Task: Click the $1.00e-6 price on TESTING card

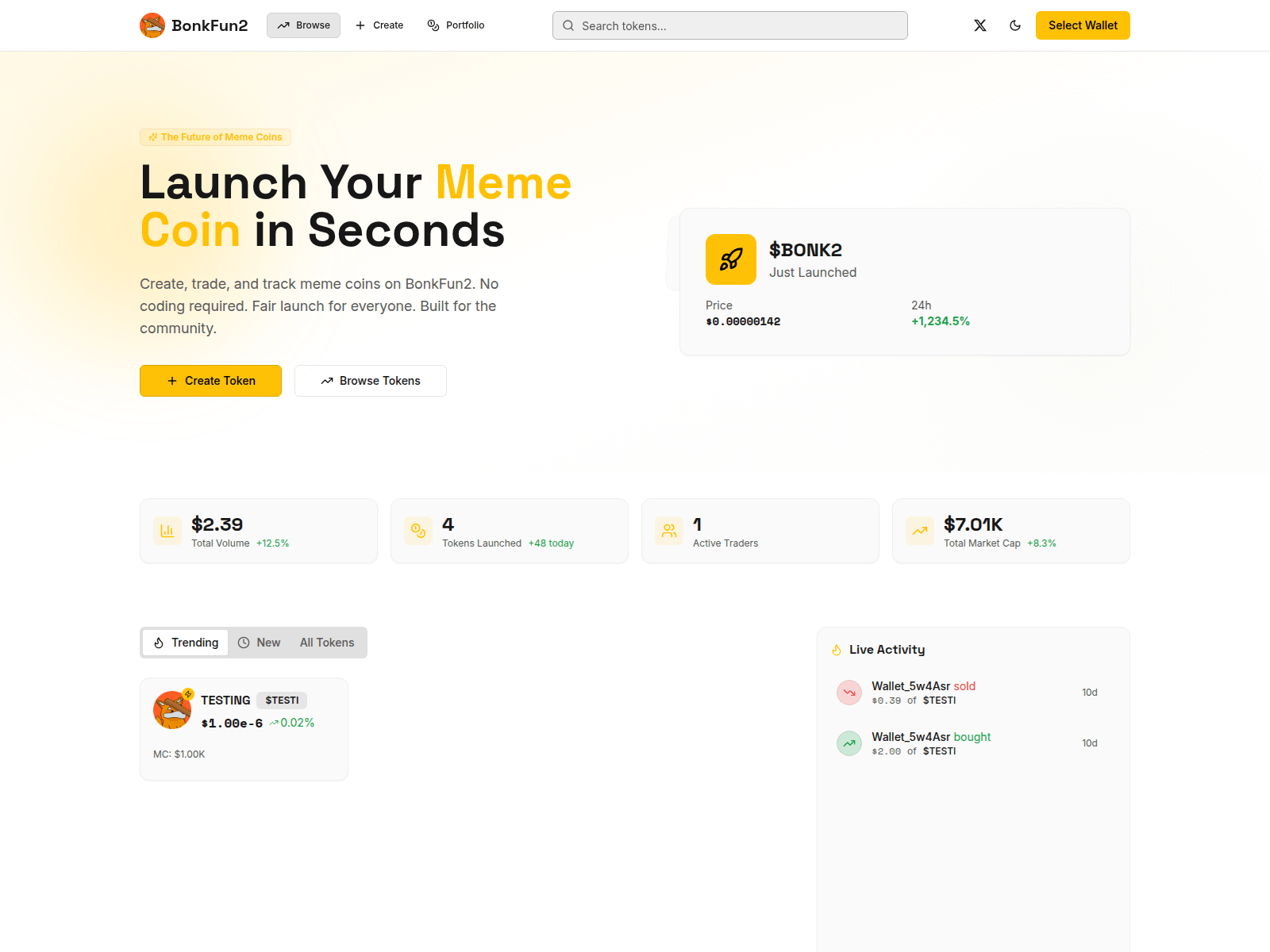Action: [x=232, y=724]
